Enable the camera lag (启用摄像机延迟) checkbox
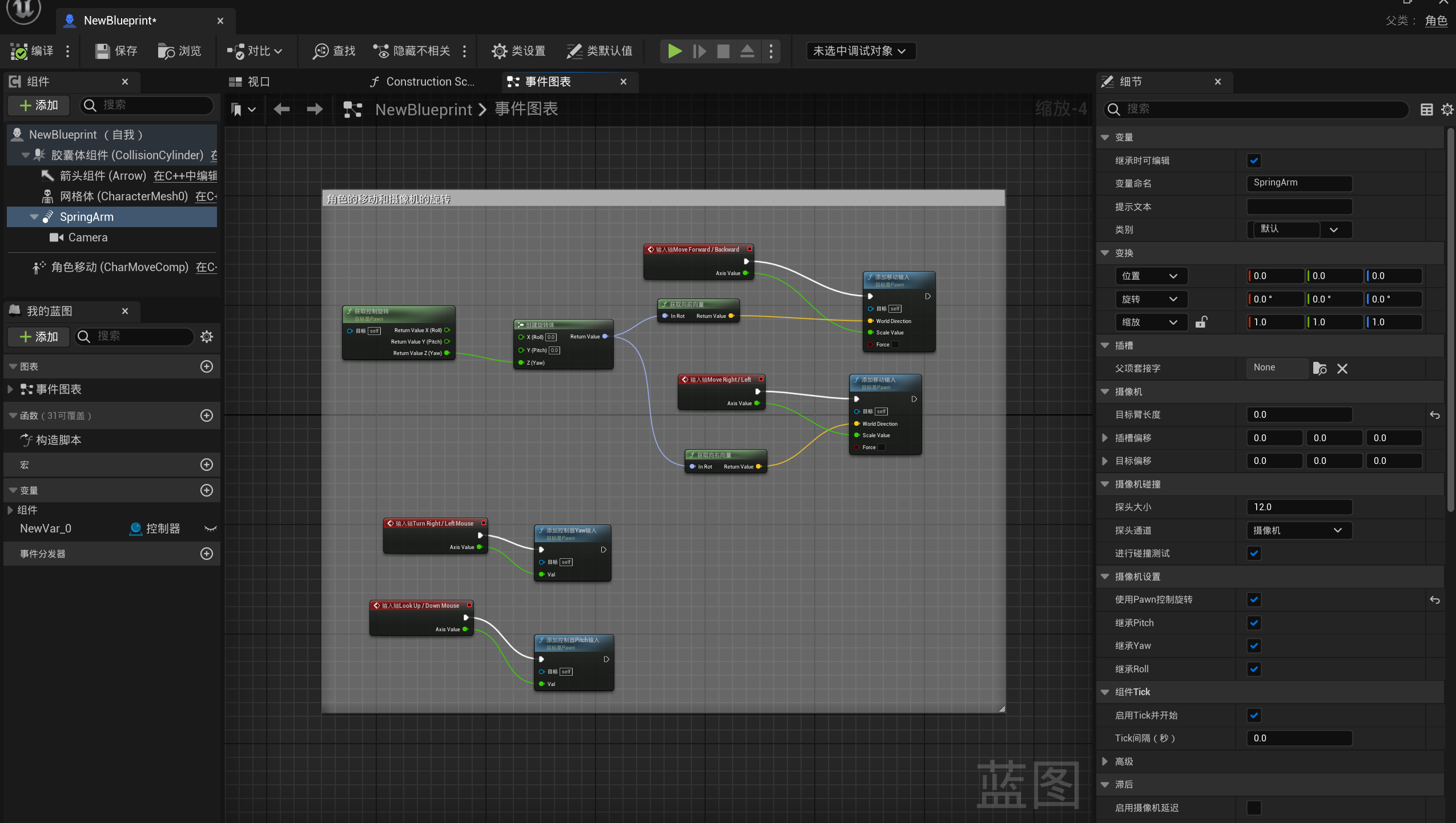The image size is (1456, 823). pos(1254,808)
